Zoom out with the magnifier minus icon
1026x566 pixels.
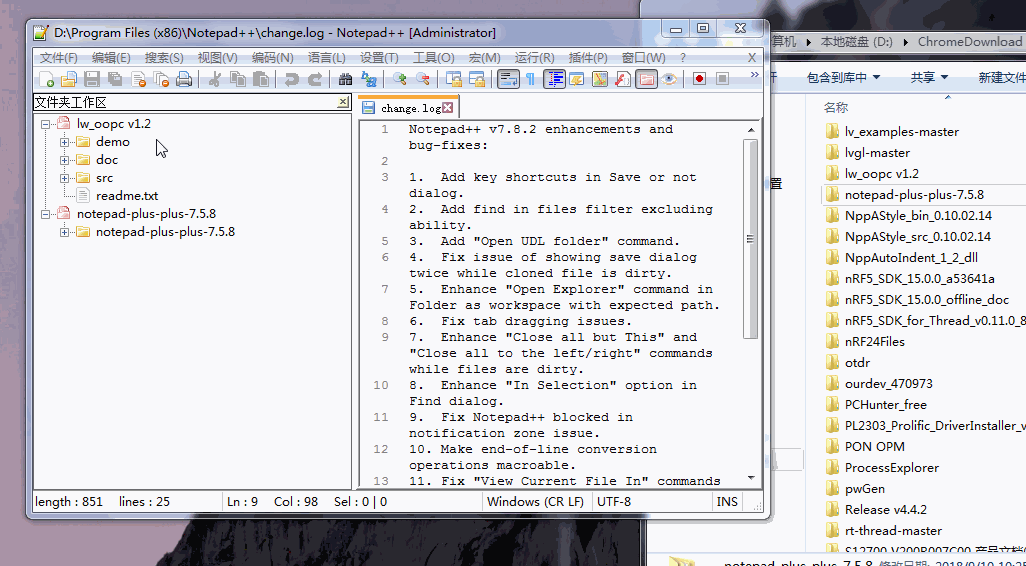(x=423, y=79)
